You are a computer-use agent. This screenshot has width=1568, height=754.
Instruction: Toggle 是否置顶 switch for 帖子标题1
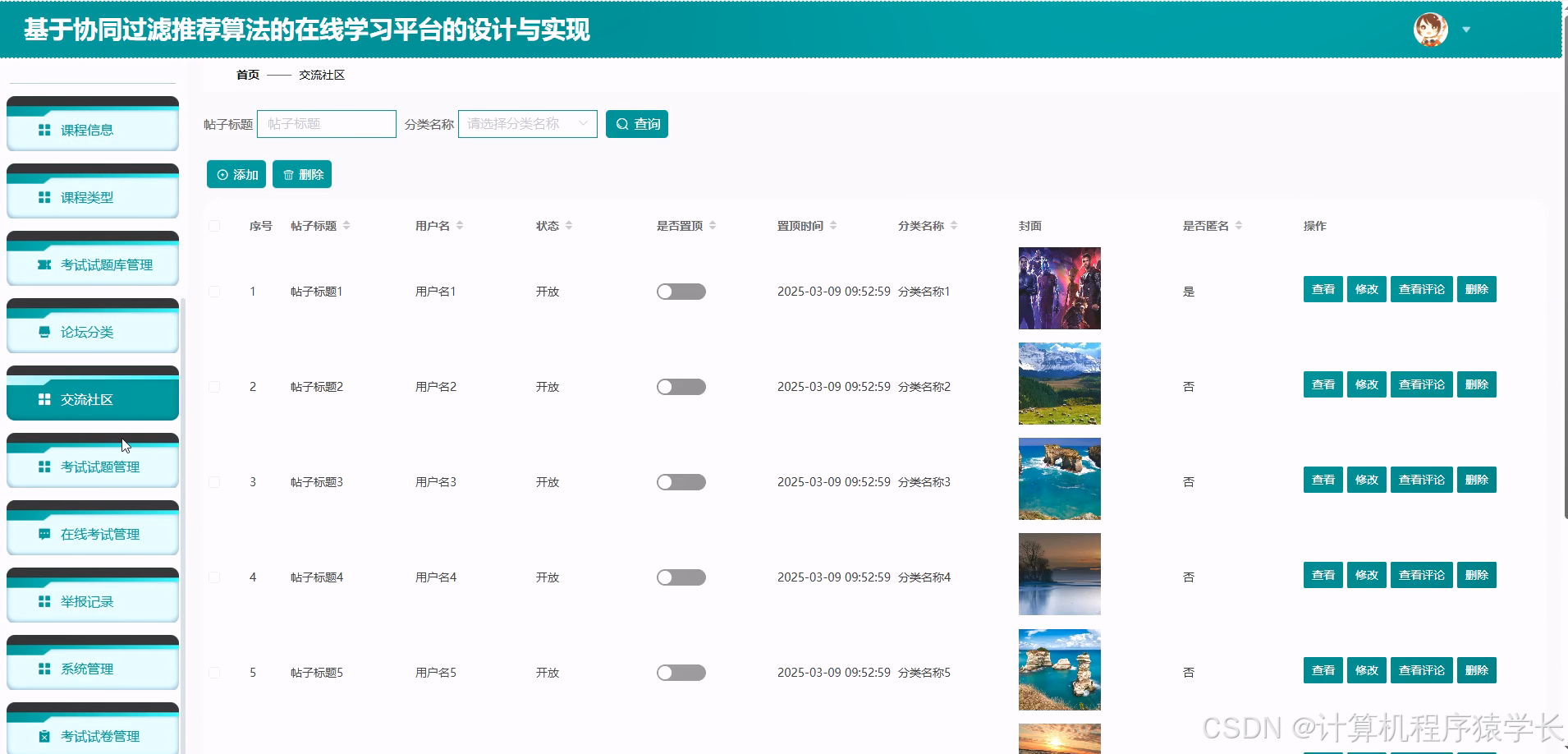tap(681, 291)
